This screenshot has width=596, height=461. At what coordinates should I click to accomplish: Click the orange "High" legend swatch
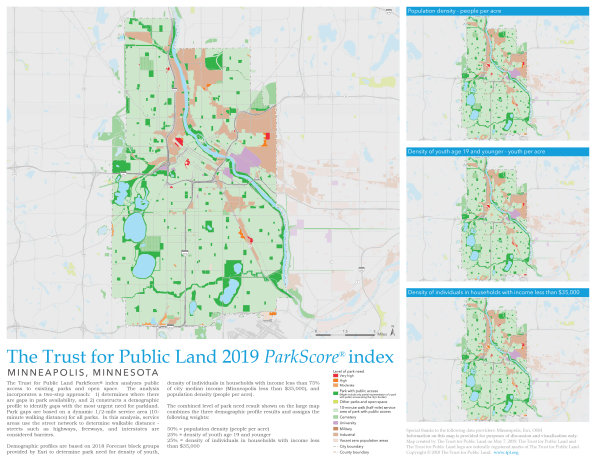[336, 380]
